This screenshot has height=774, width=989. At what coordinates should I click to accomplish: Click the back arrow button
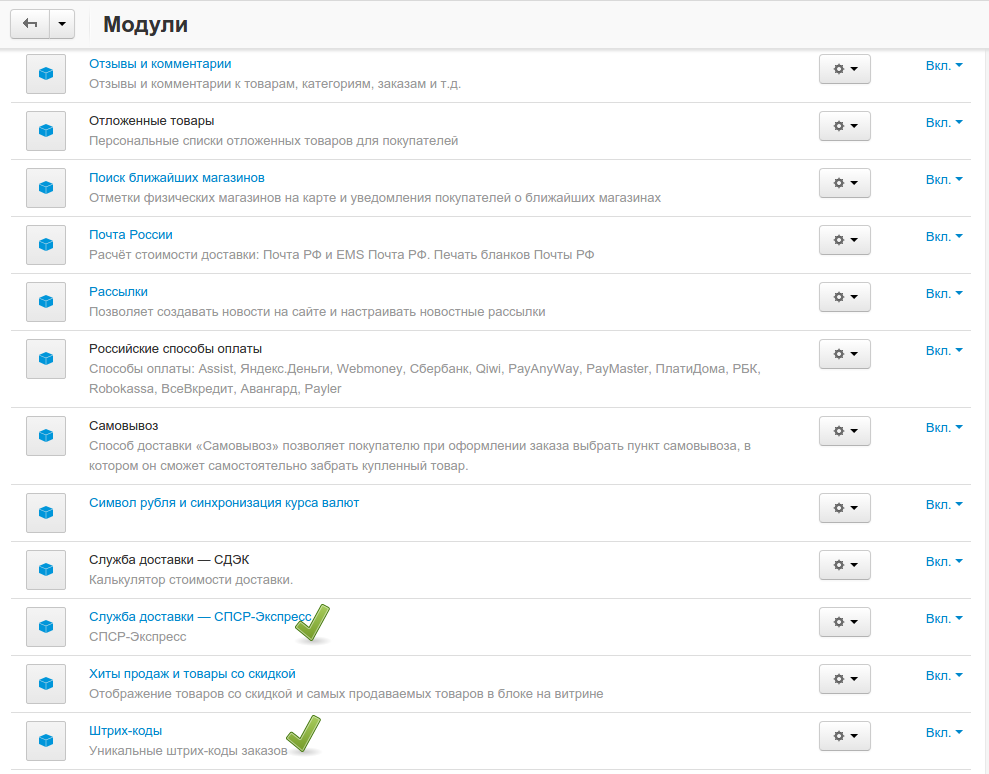point(30,24)
